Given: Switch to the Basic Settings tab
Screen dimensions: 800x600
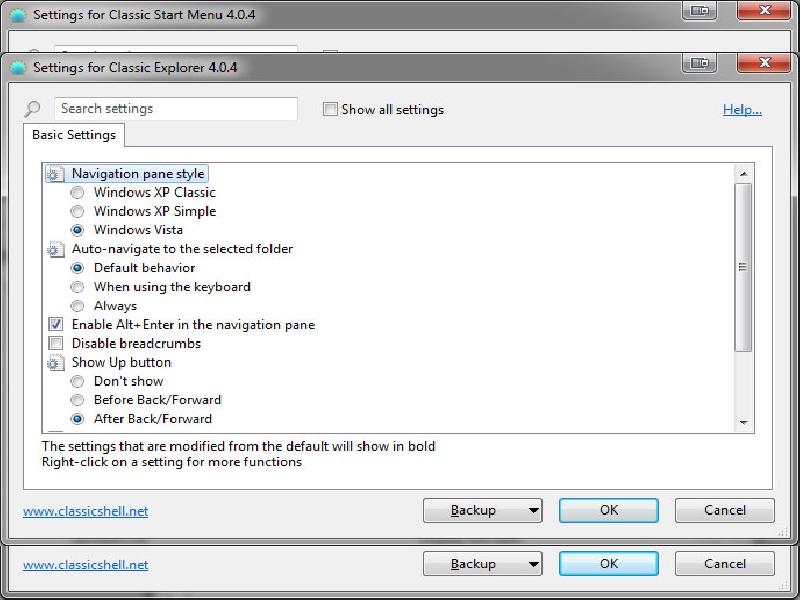Looking at the screenshot, I should pos(74,135).
